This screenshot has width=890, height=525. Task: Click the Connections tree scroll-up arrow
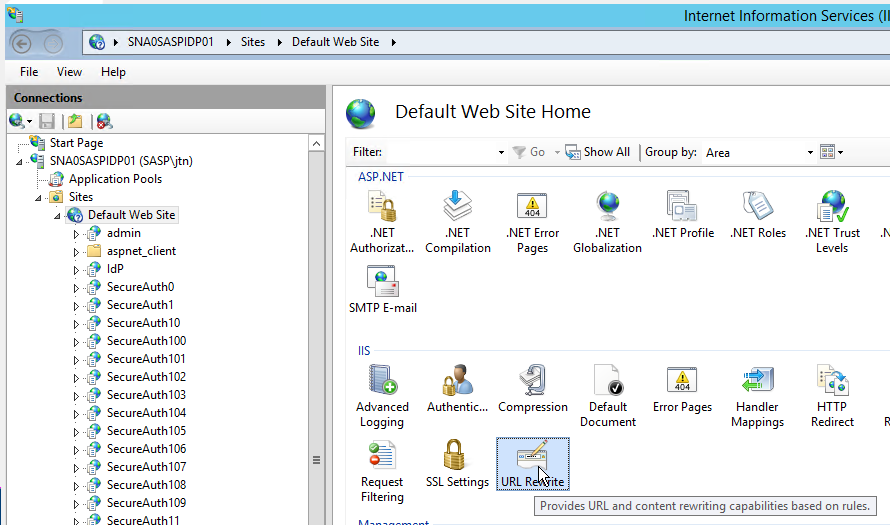click(316, 143)
